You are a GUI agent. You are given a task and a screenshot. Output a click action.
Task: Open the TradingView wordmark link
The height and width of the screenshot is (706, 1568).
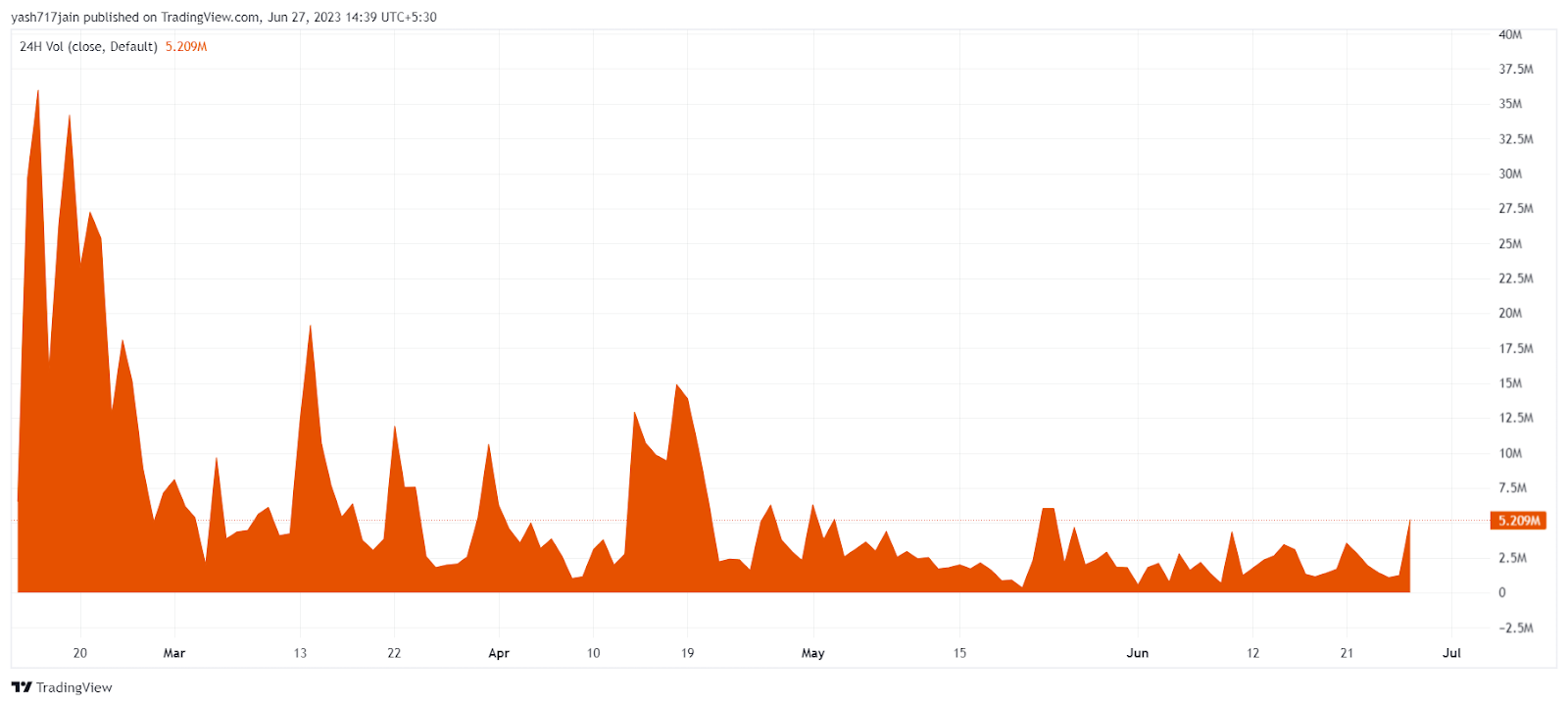pos(74,687)
